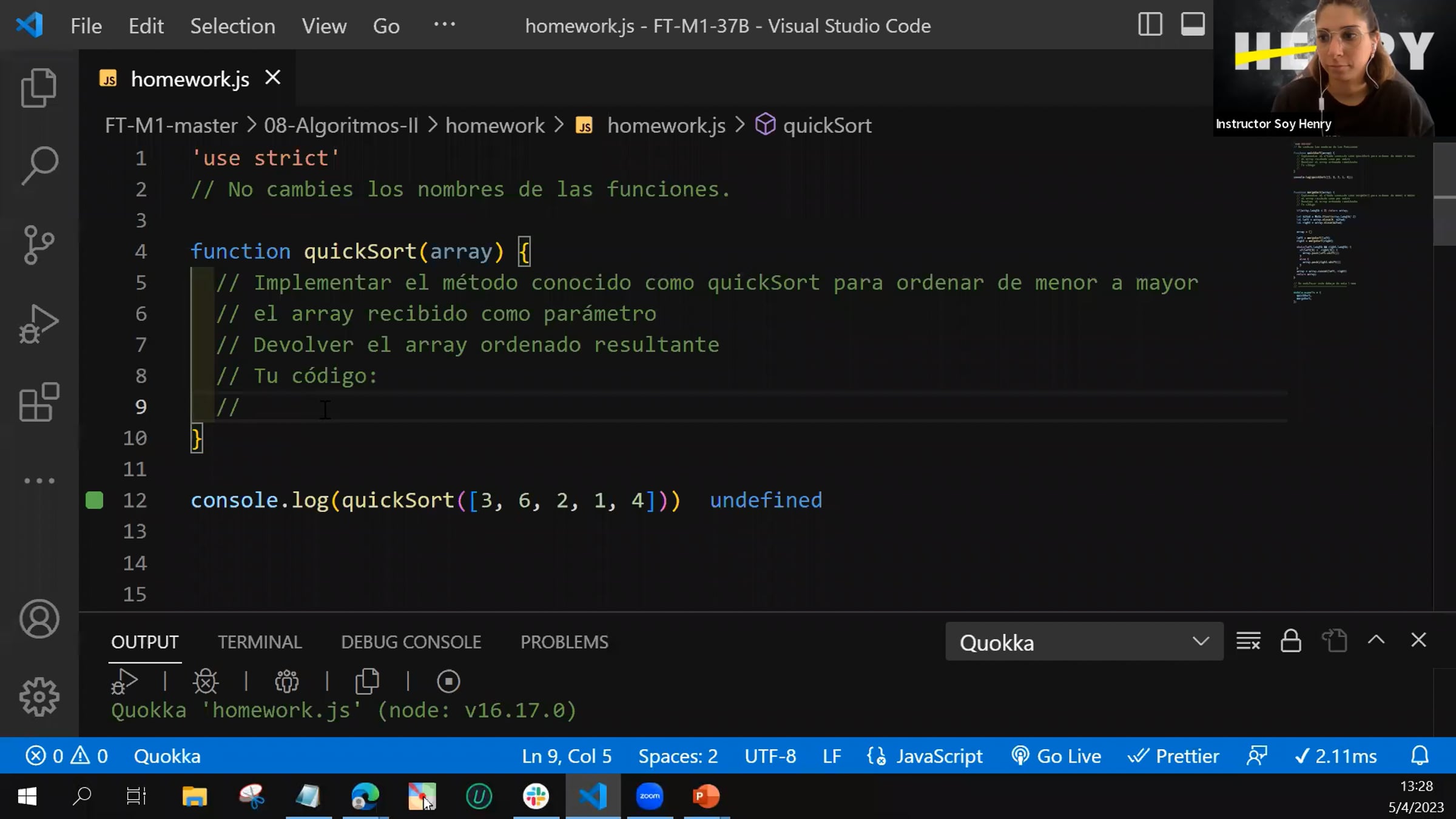Open Source Control view
This screenshot has width=1456, height=819.
click(x=39, y=244)
